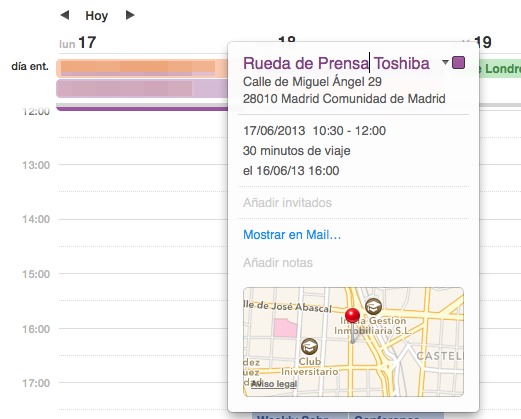
Task: Edit the alert el 16/06/13 16:00
Action: click(x=291, y=171)
